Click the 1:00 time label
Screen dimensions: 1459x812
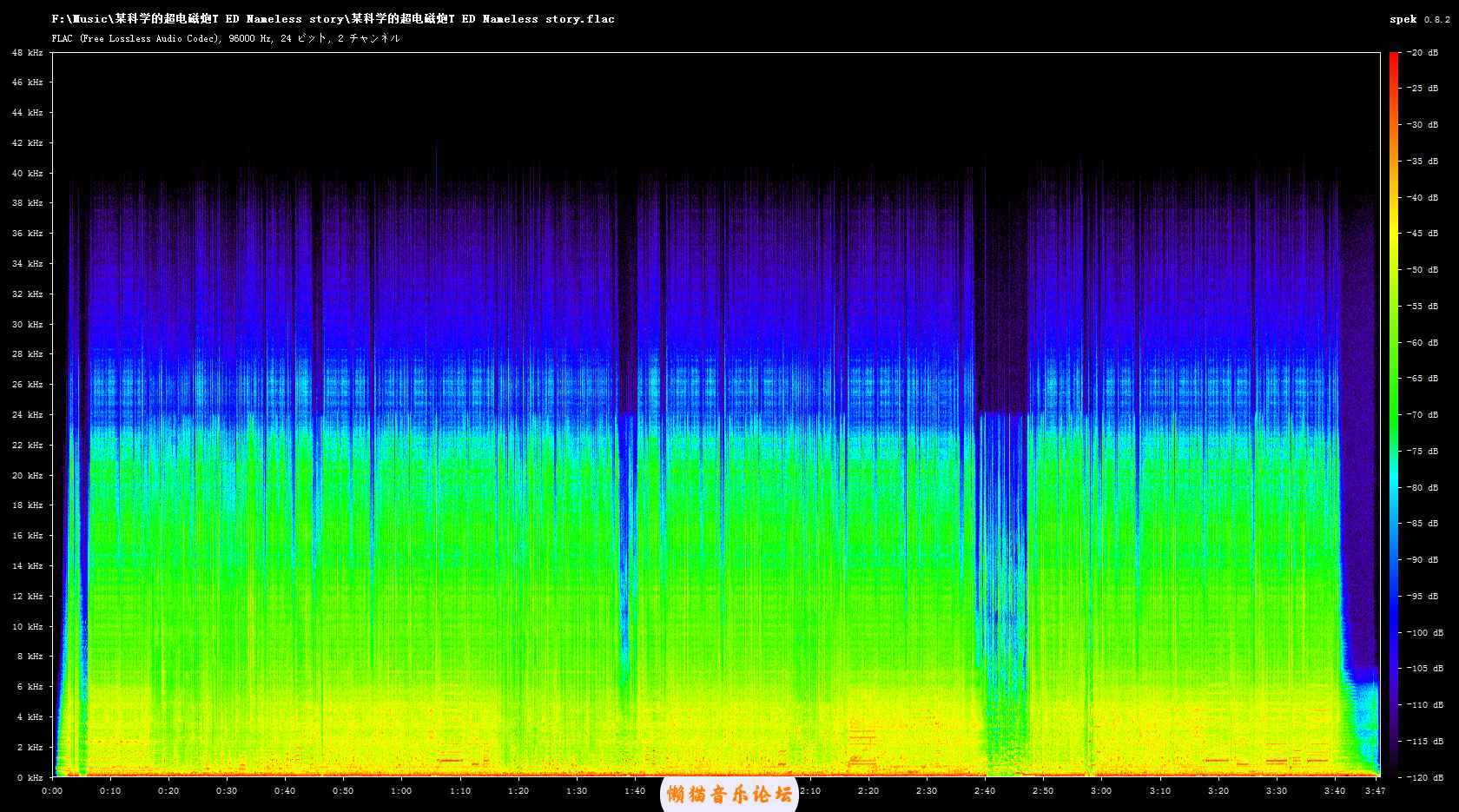[401, 790]
